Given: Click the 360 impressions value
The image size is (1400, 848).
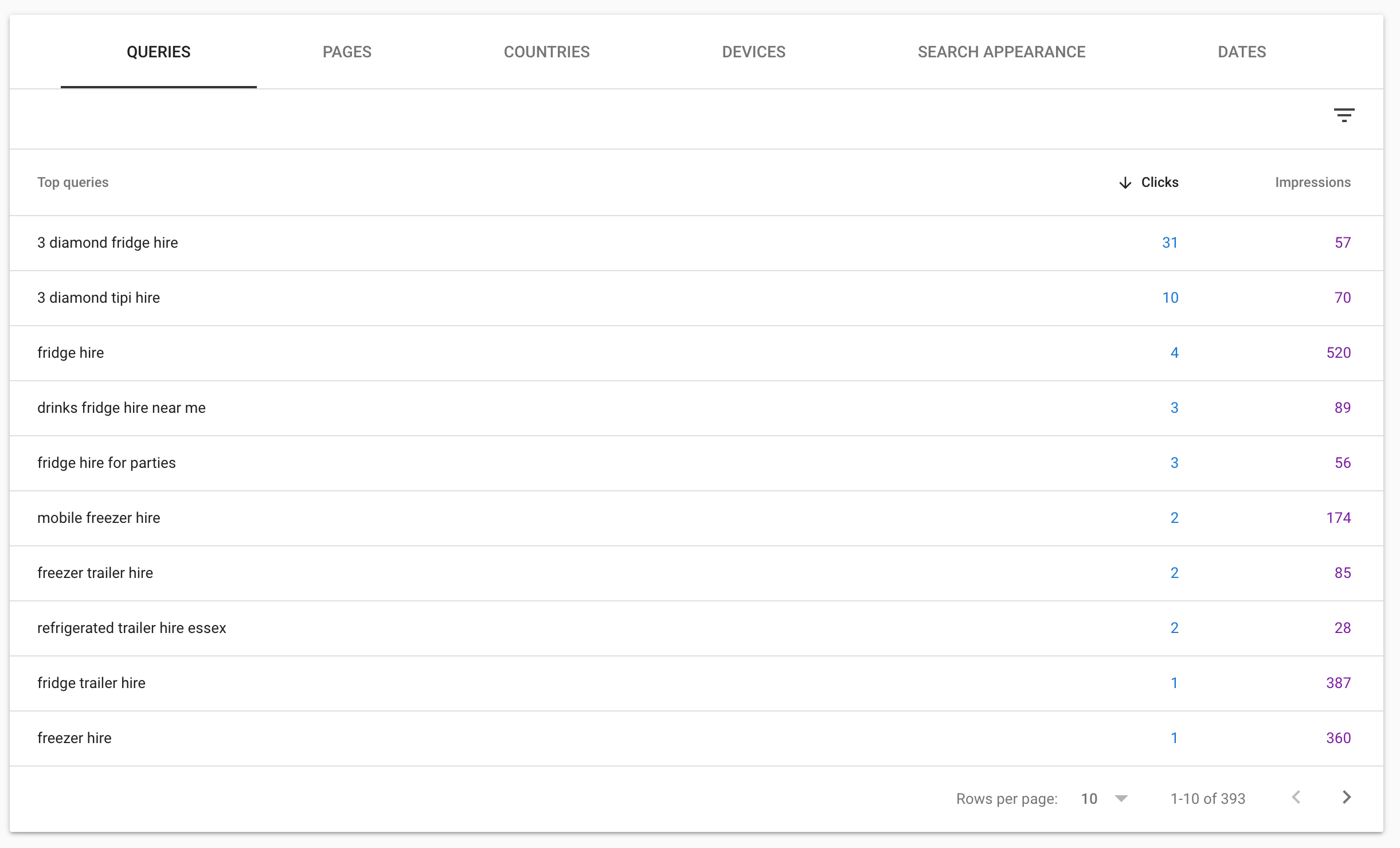Looking at the screenshot, I should click(1339, 738).
